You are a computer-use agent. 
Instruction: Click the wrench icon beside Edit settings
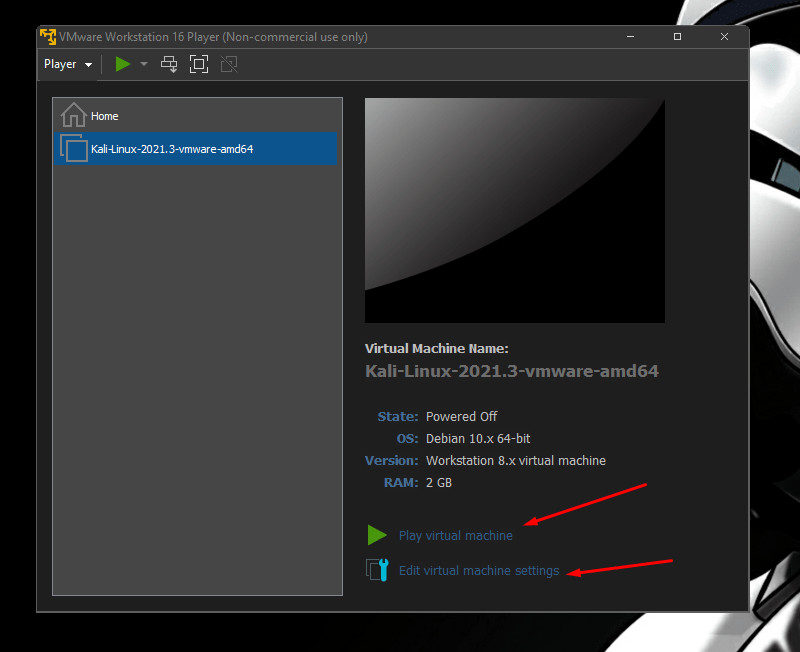[x=377, y=571]
